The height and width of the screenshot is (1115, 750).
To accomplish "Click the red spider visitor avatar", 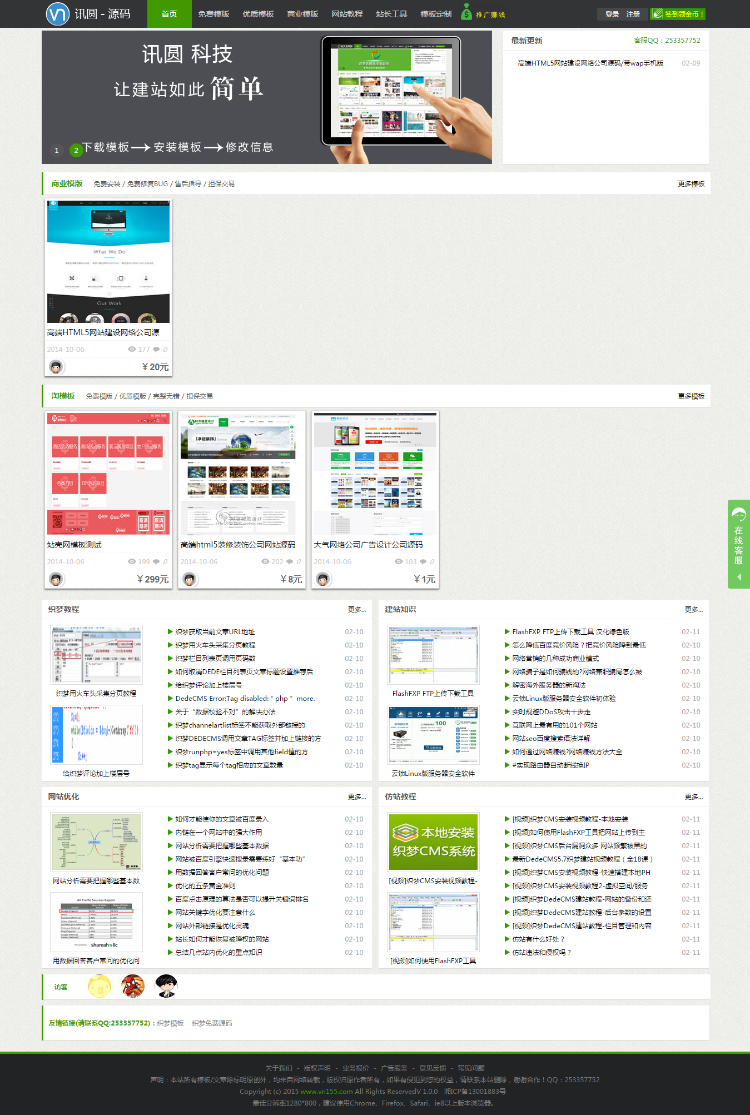I will (132, 986).
